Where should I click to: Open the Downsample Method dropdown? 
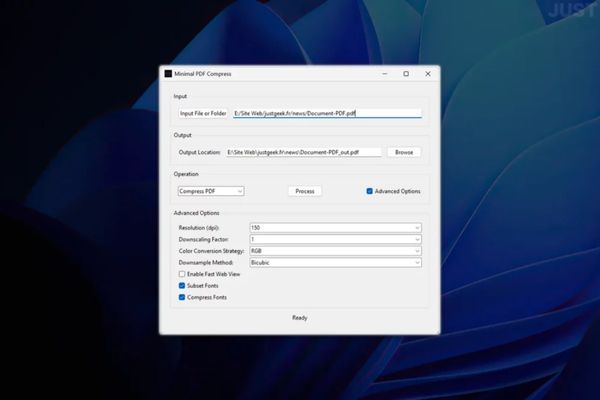pos(335,263)
